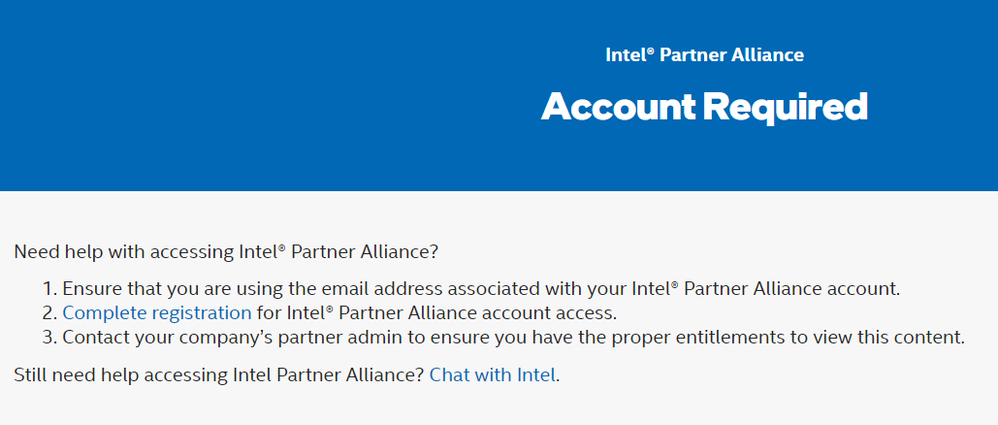998x425 pixels.
Task: Click the Intel Partner Alliance banner subtitle
Action: 704,54
